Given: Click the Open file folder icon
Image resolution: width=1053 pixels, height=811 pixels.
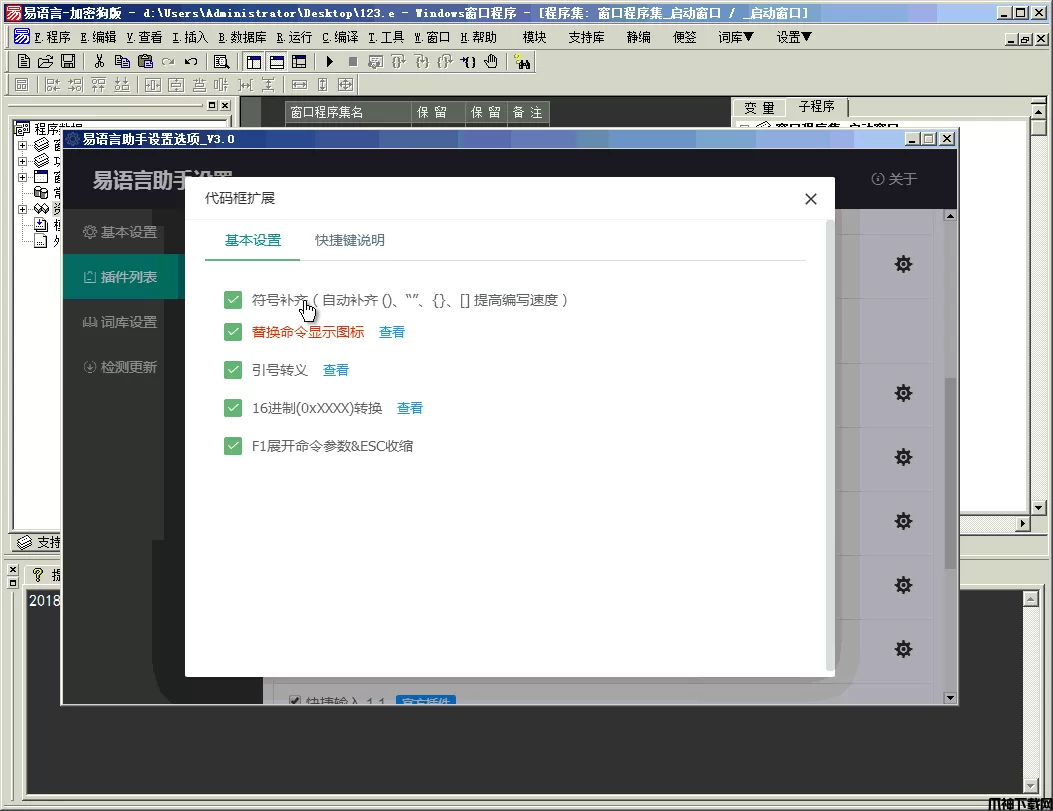Looking at the screenshot, I should [x=46, y=61].
